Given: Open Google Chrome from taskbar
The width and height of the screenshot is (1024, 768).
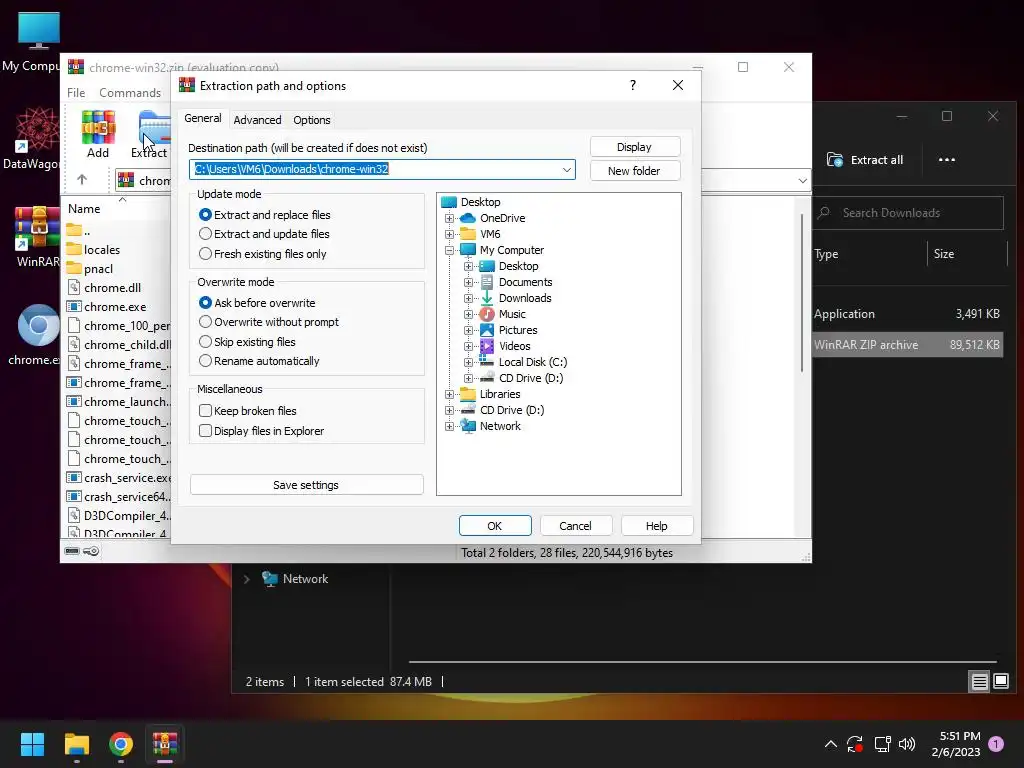Looking at the screenshot, I should (121, 744).
